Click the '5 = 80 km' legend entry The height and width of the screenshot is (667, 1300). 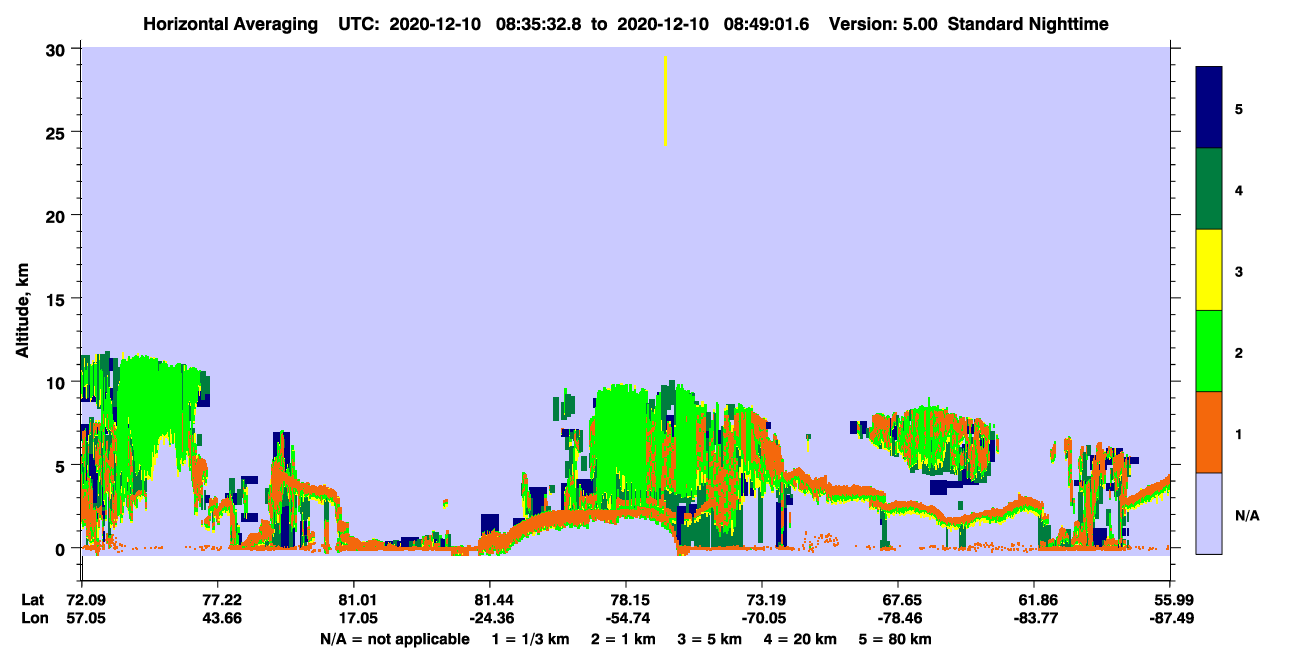pos(896,639)
